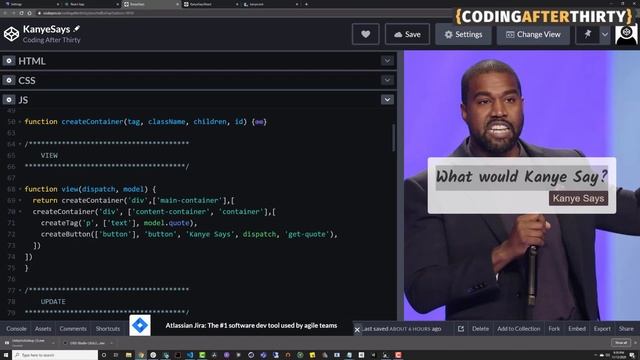The width and height of the screenshot is (640, 360).
Task: Switch to the second browser tab
Action: coord(91,4)
